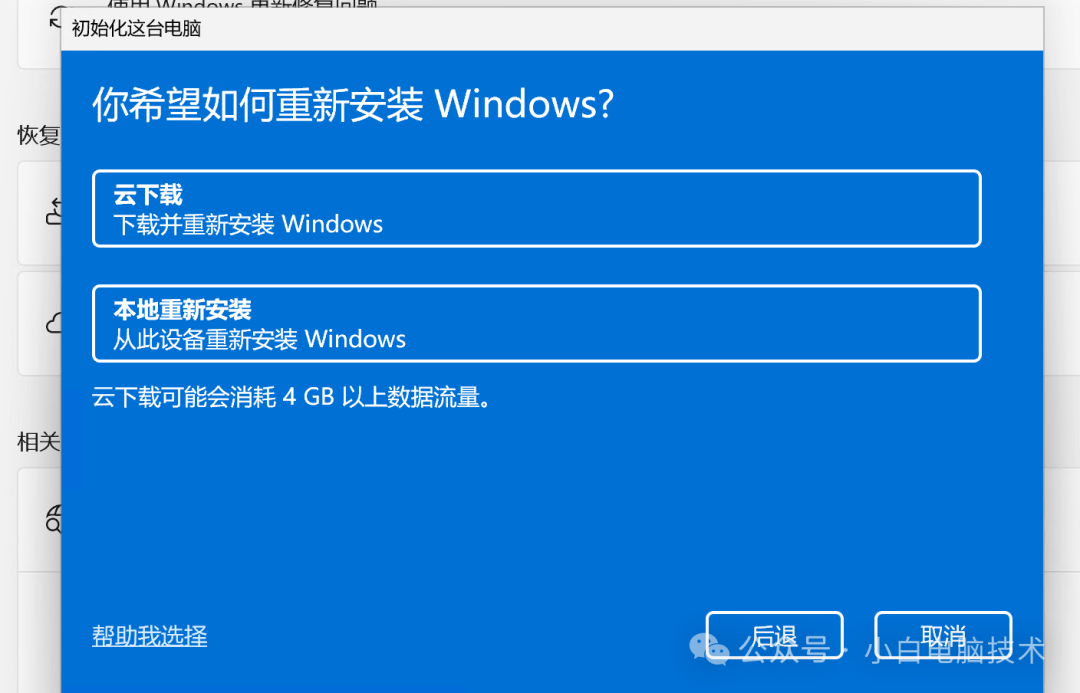Click the 恢复 section heading behind dialog

click(39, 135)
